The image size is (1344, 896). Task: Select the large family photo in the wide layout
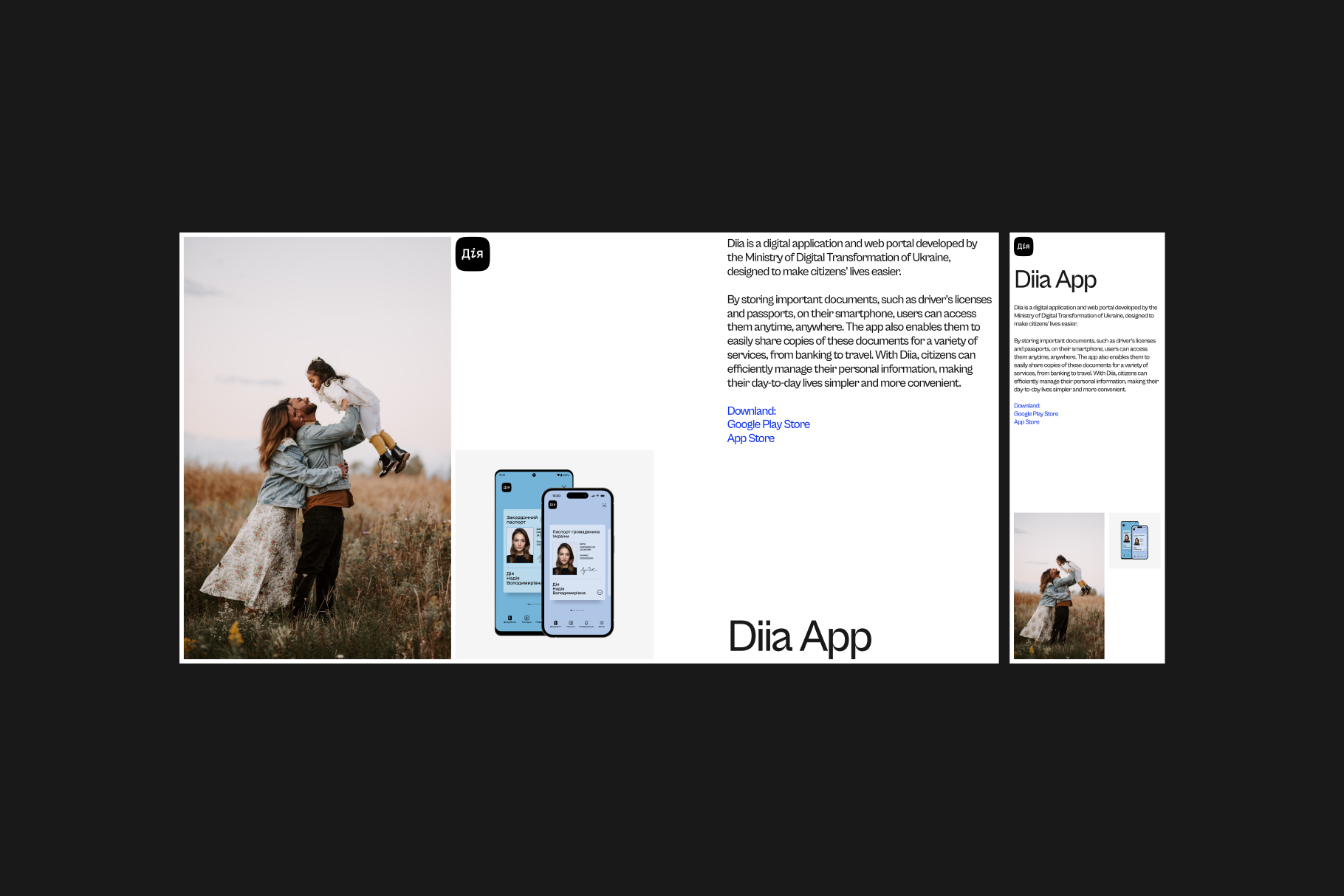[317, 447]
